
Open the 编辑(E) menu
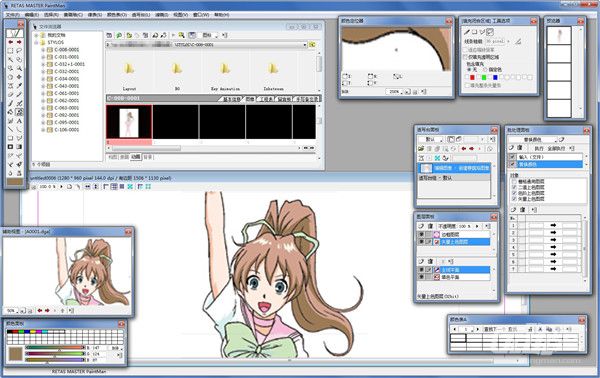[32, 15]
